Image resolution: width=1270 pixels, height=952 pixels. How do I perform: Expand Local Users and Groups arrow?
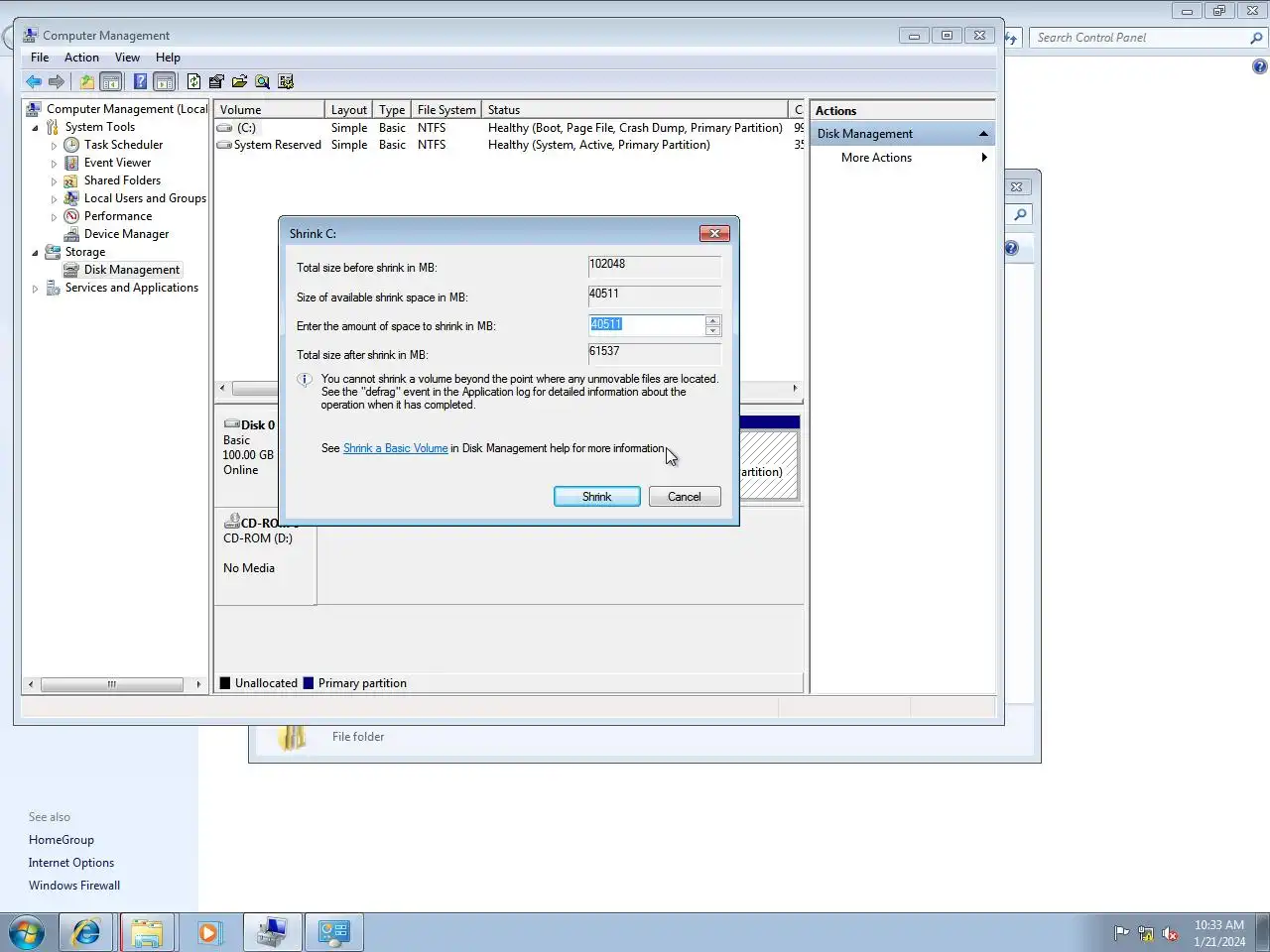pos(54,199)
